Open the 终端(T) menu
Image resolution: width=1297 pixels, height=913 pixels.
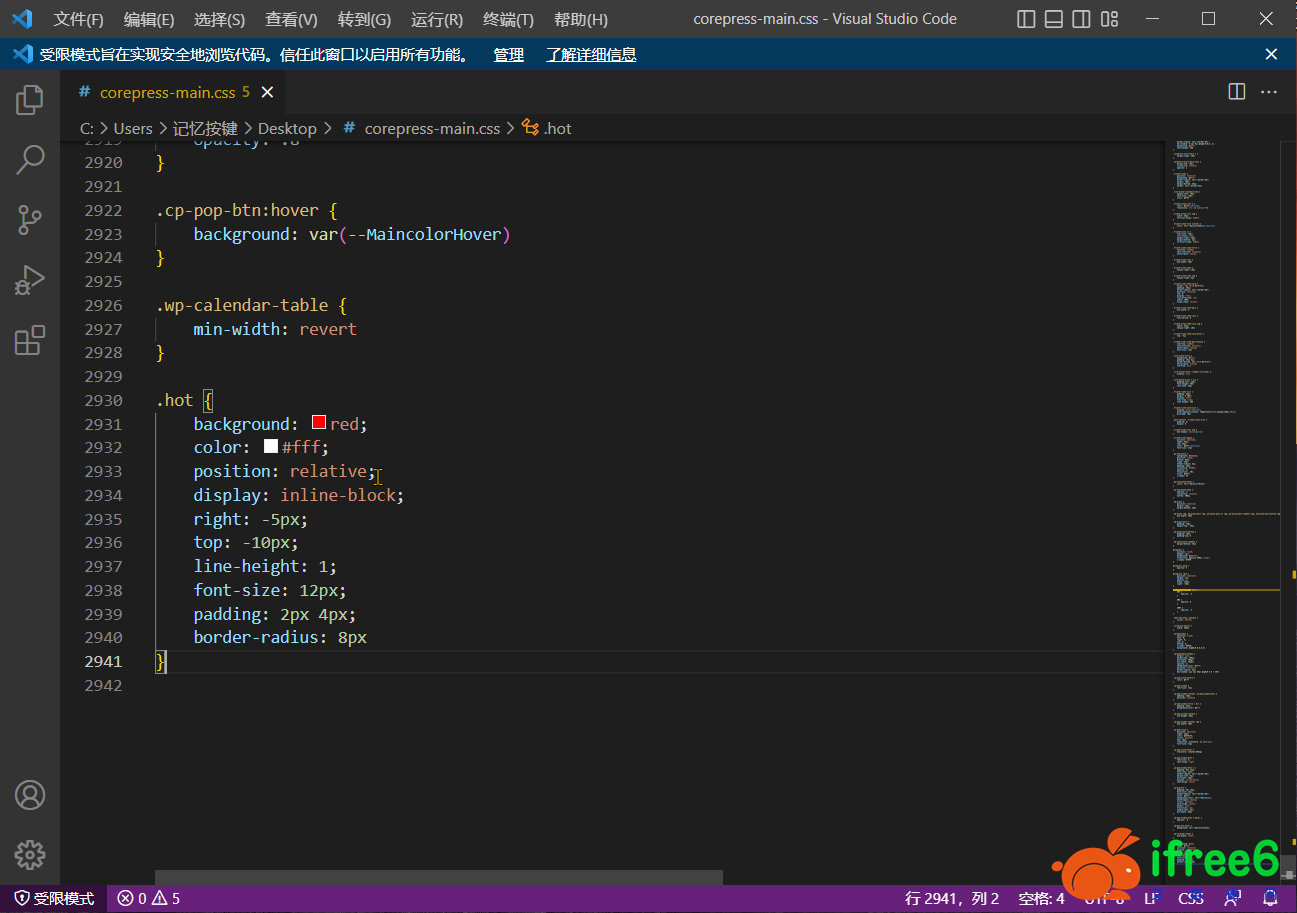pyautogui.click(x=508, y=19)
